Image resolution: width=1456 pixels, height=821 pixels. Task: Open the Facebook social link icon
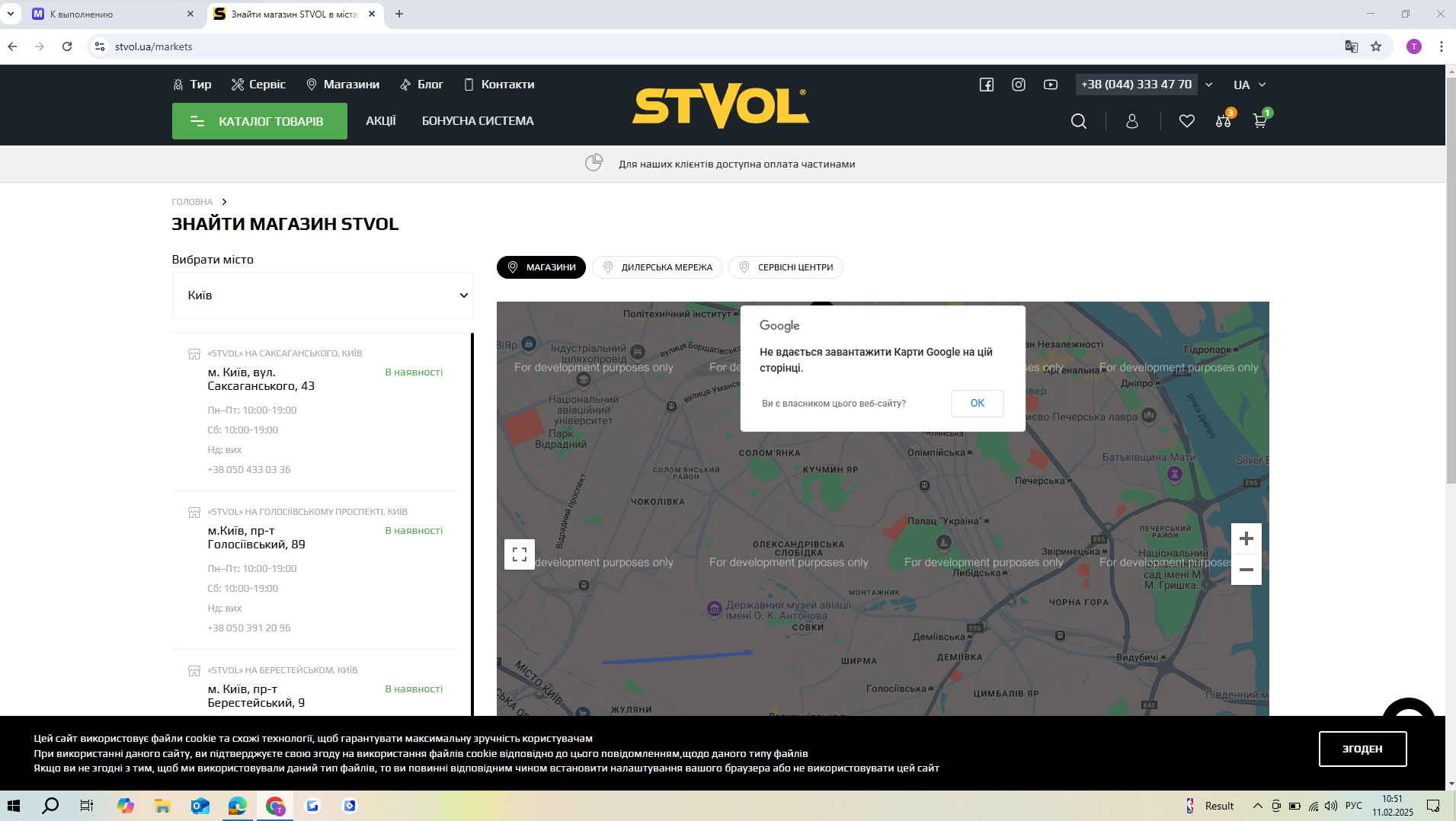point(987,85)
